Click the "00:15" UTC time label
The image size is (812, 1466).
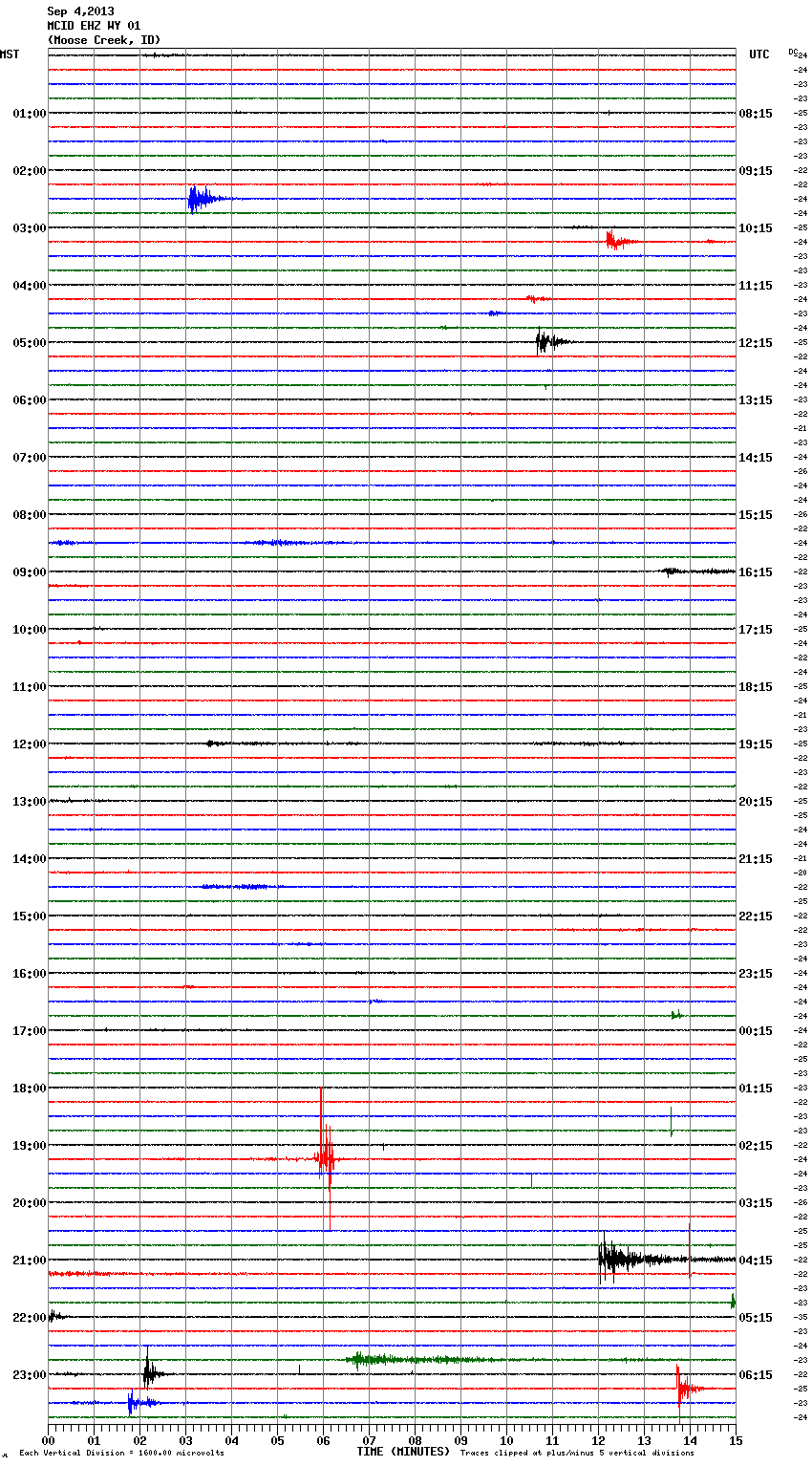756,1030
